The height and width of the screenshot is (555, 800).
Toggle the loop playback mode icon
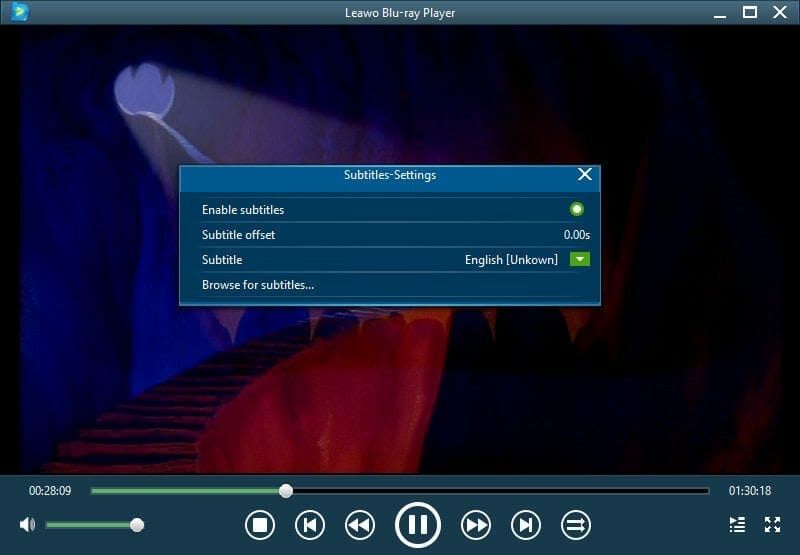click(x=576, y=524)
